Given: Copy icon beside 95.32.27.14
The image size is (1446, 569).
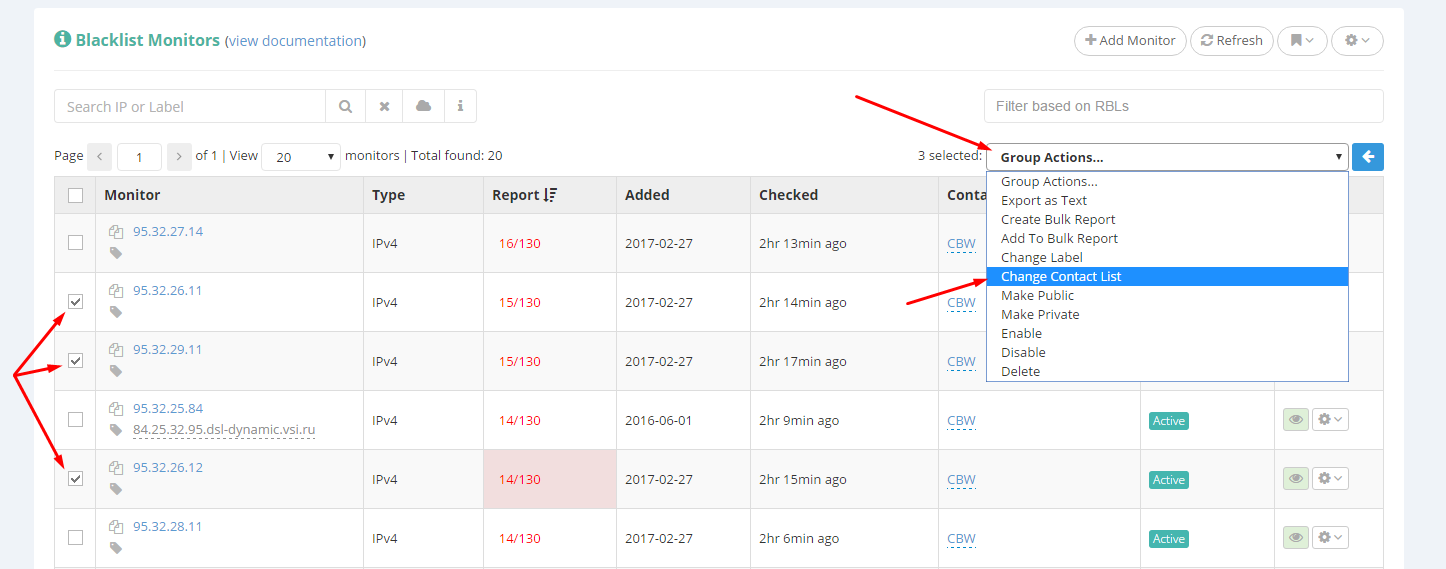Looking at the screenshot, I should (116, 232).
